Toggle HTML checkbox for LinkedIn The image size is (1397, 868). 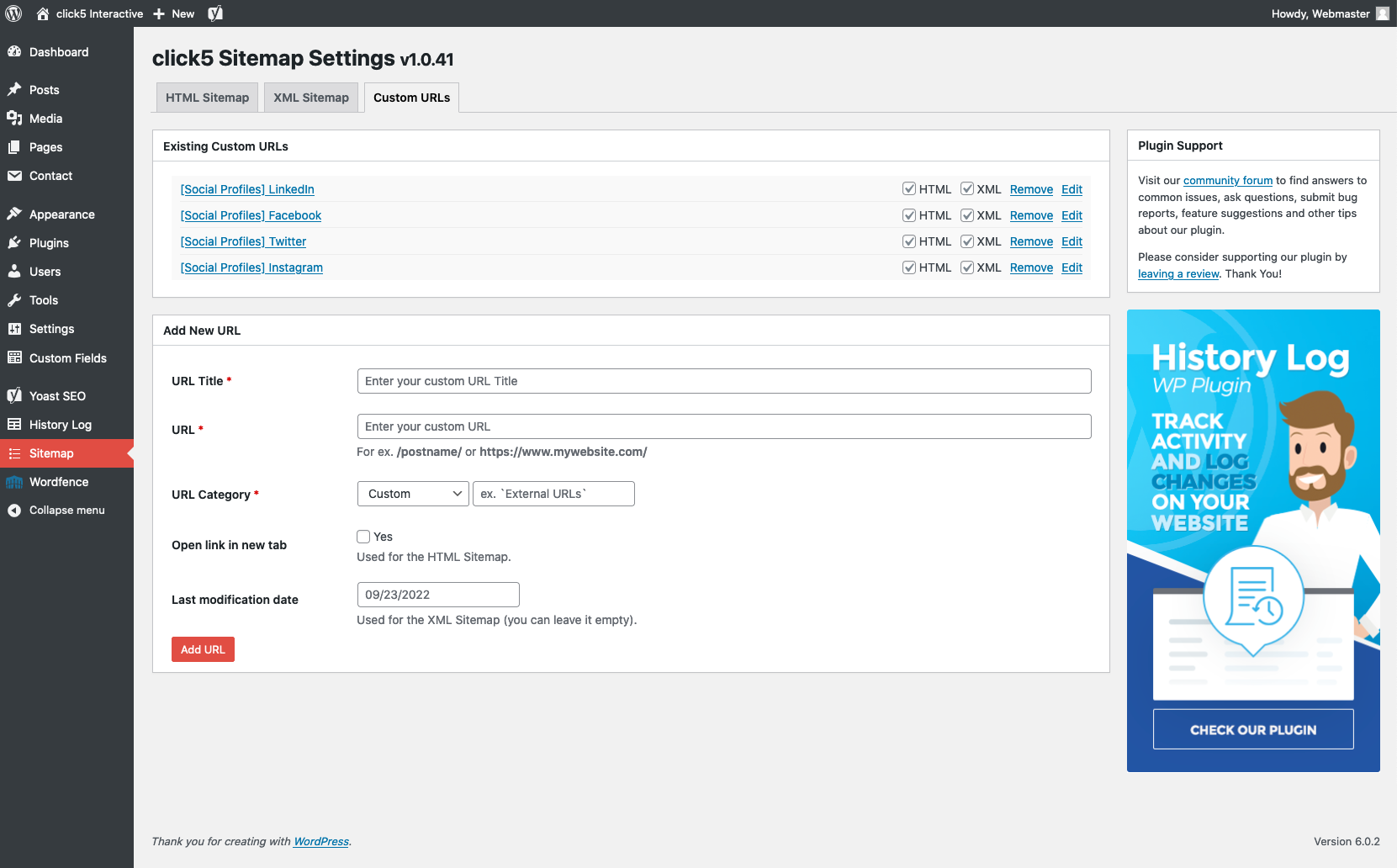(909, 188)
